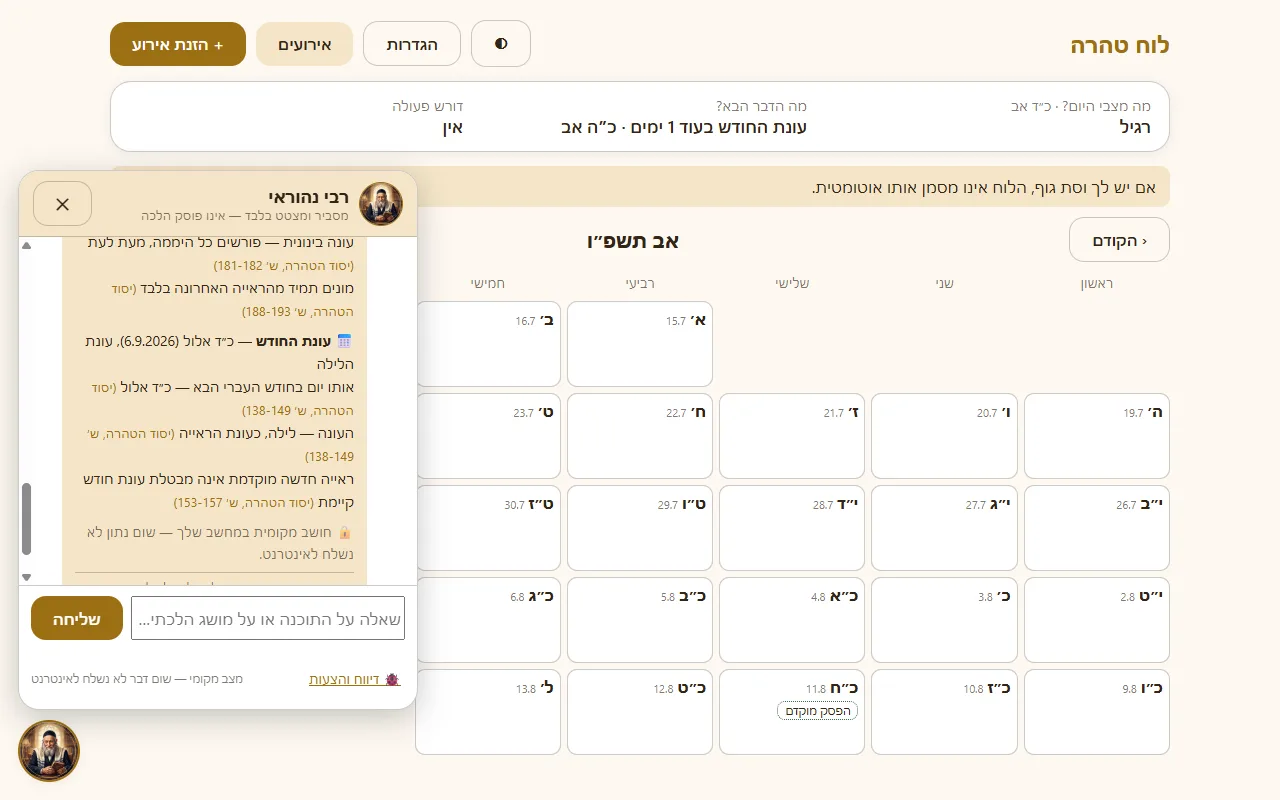Select calendar day ל׳ 13.8

point(488,712)
